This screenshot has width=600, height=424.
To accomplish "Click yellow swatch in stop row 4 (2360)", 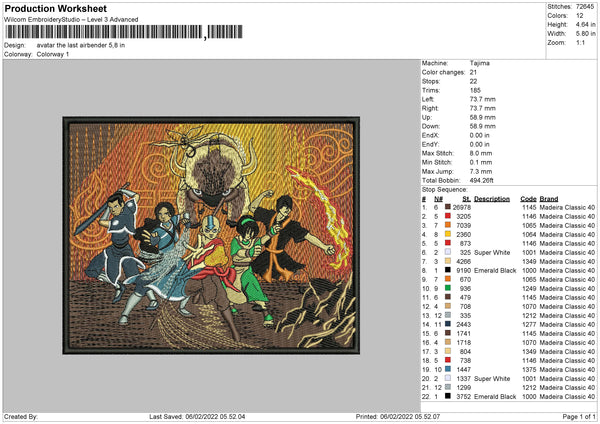I will point(447,234).
